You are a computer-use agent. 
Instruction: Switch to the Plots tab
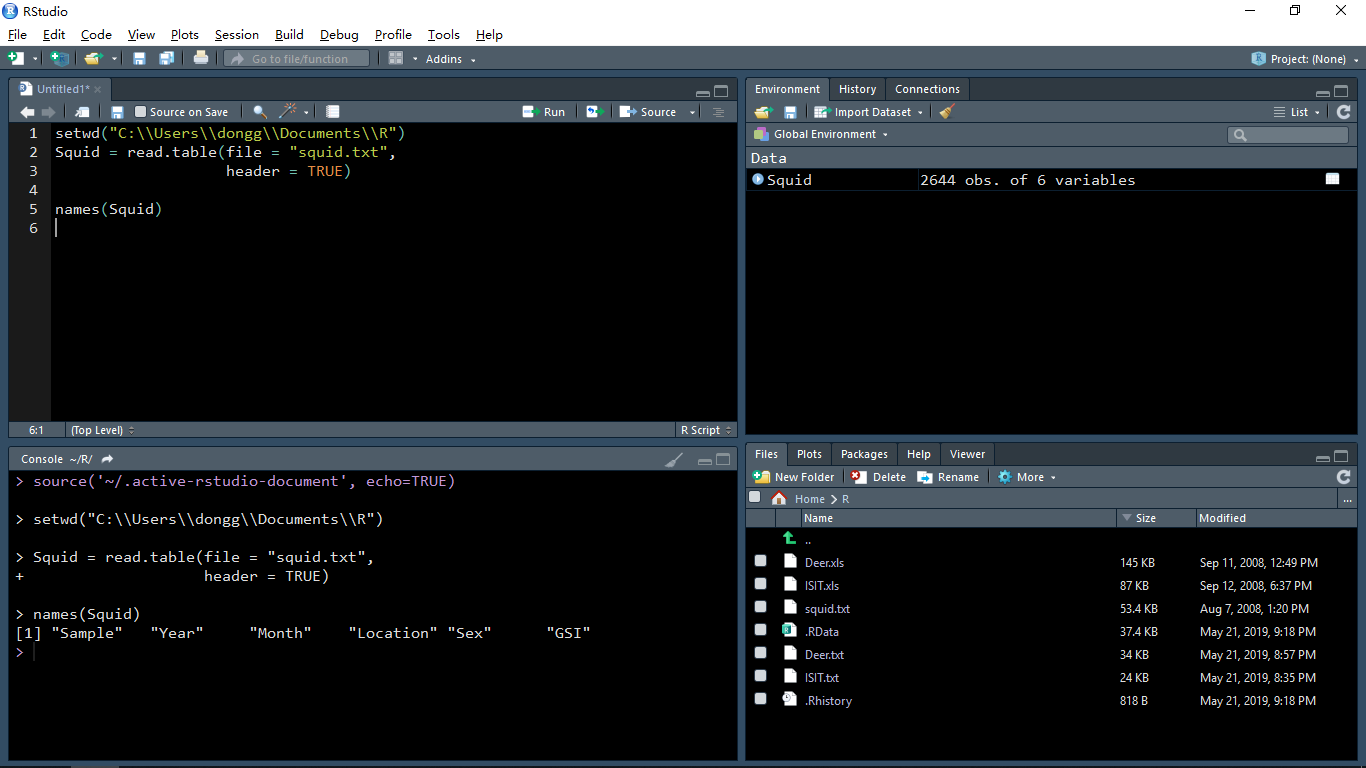click(809, 454)
